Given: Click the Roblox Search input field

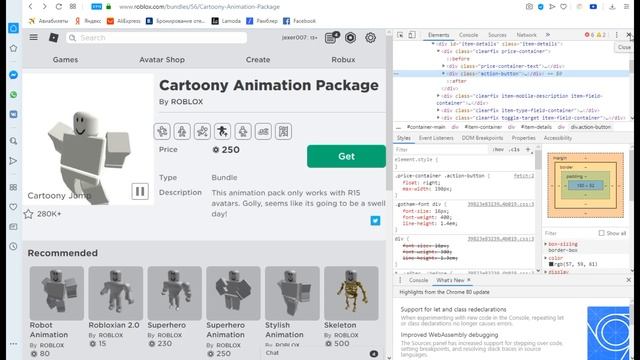Looking at the screenshot, I should pyautogui.click(x=156, y=38).
